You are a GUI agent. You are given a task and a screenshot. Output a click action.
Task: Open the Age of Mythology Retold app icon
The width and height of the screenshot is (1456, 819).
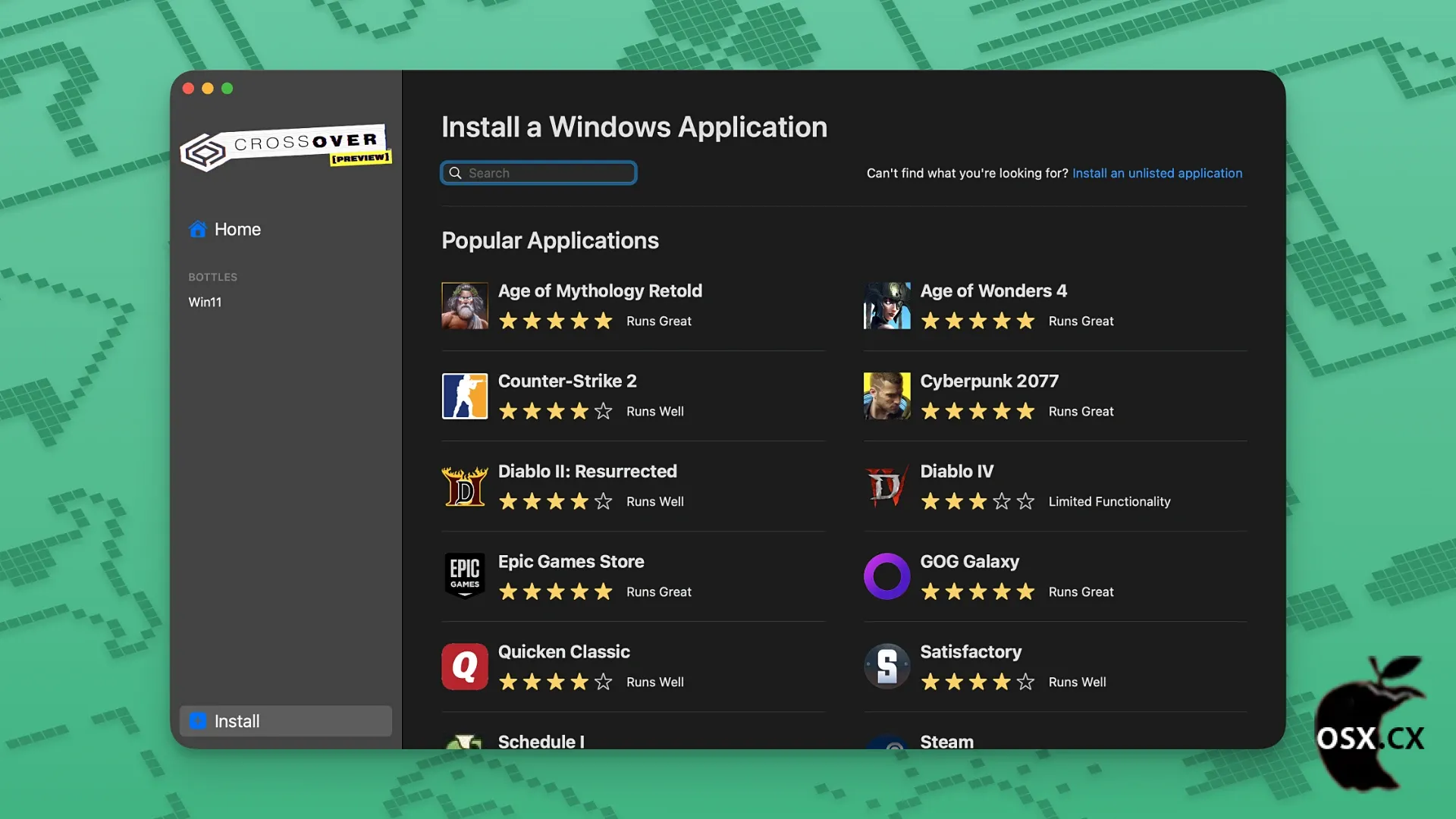(x=465, y=306)
